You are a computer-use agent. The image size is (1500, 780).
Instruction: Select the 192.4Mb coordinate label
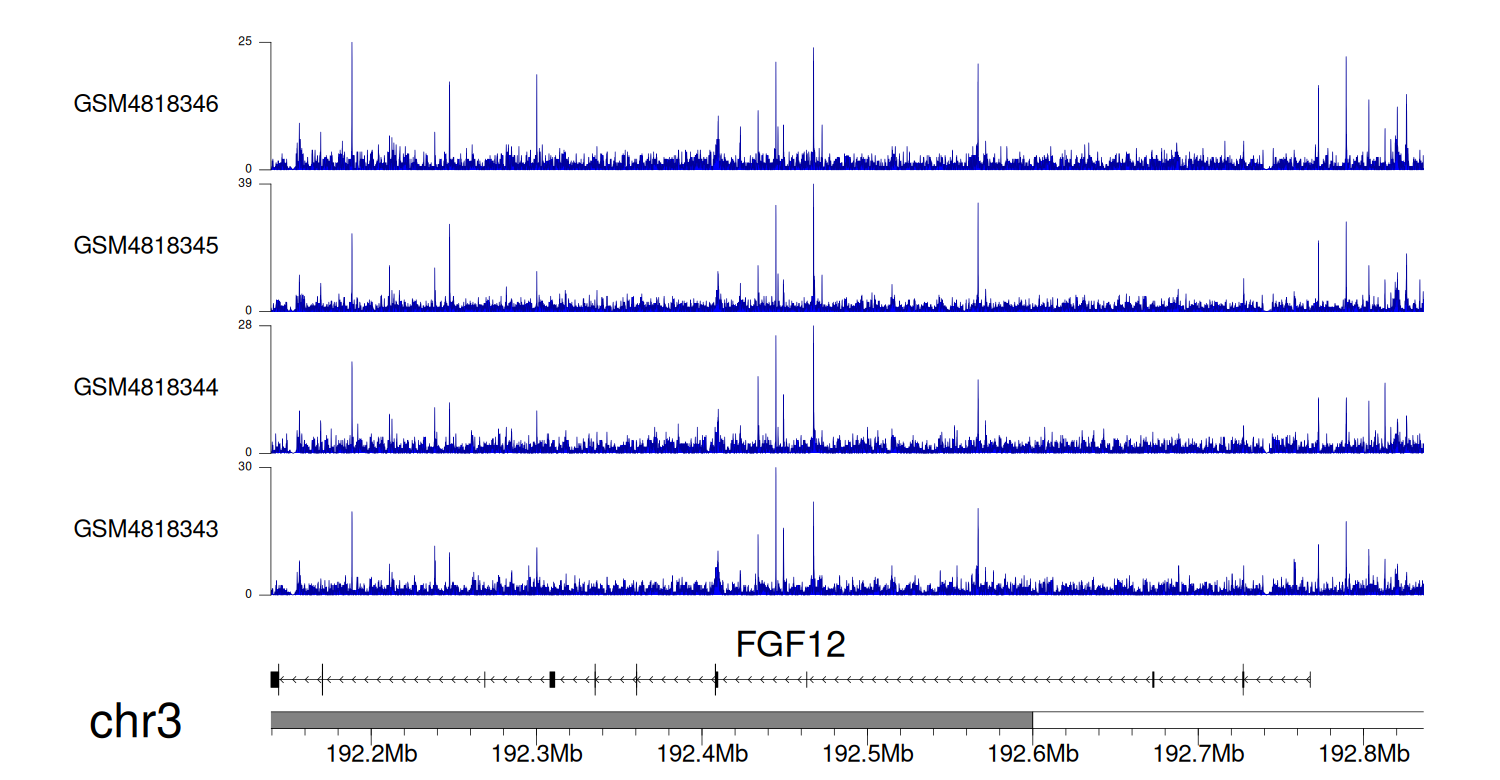coord(702,753)
